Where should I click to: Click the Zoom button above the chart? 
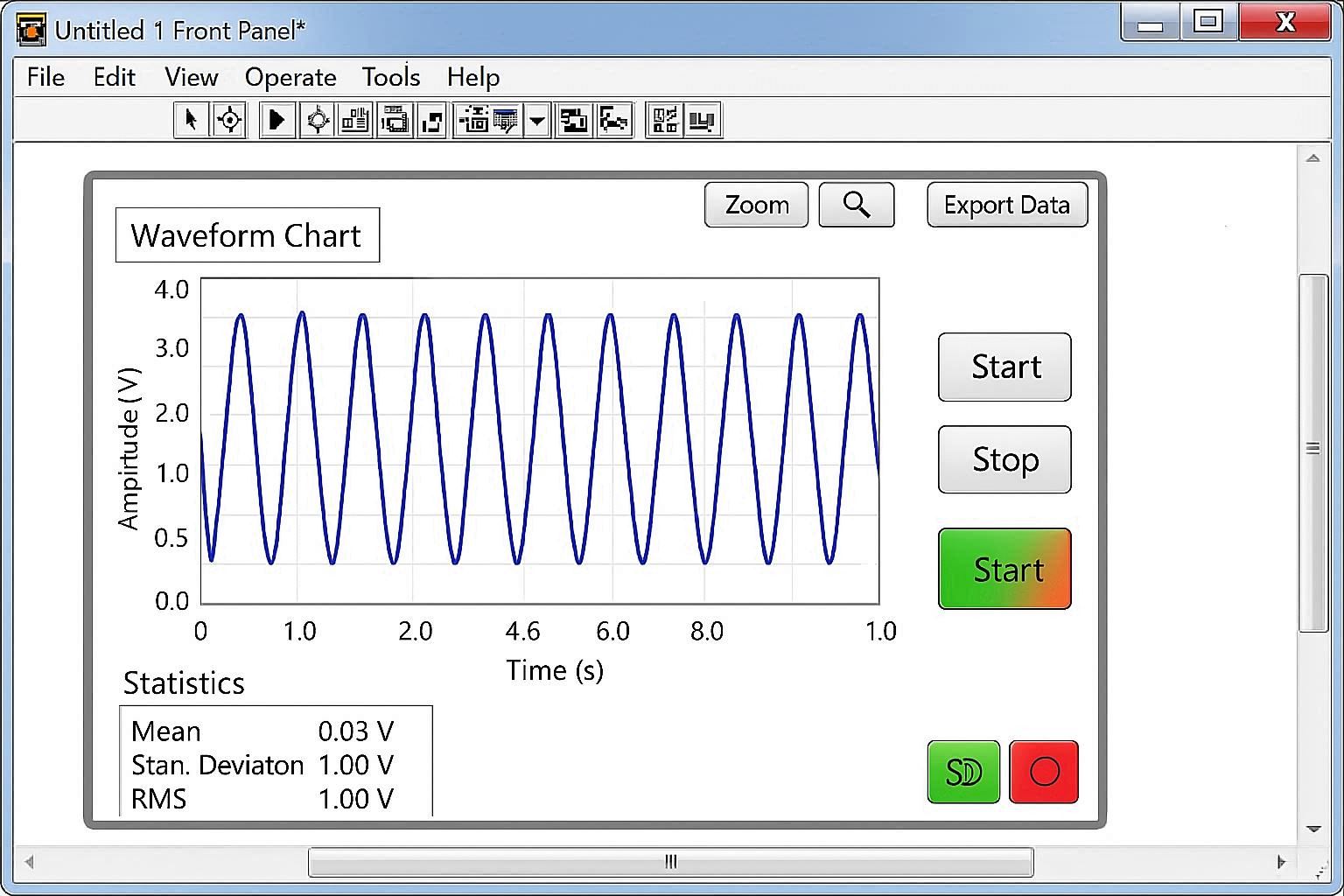(755, 204)
